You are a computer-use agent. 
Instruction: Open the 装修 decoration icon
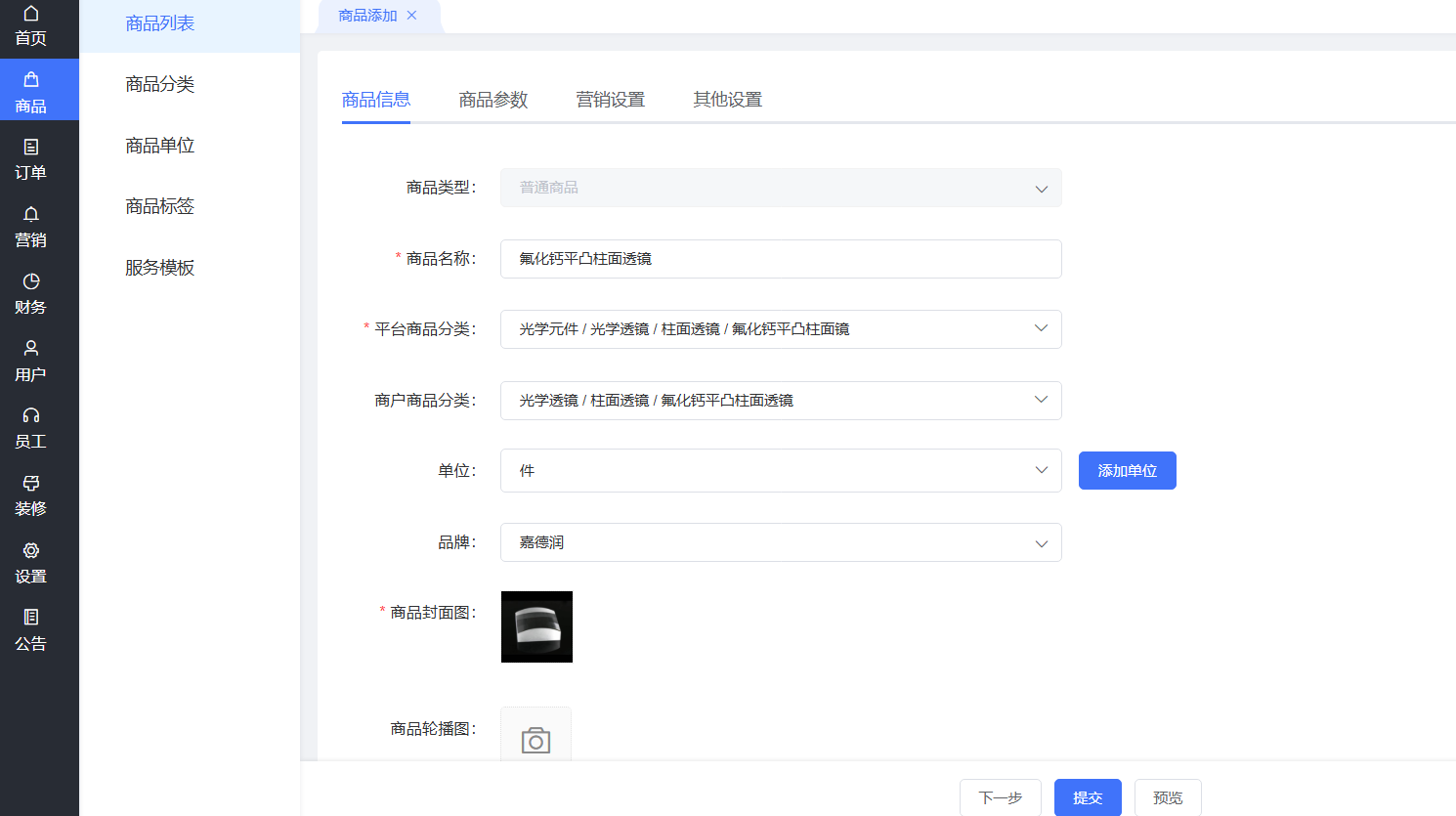[30, 483]
